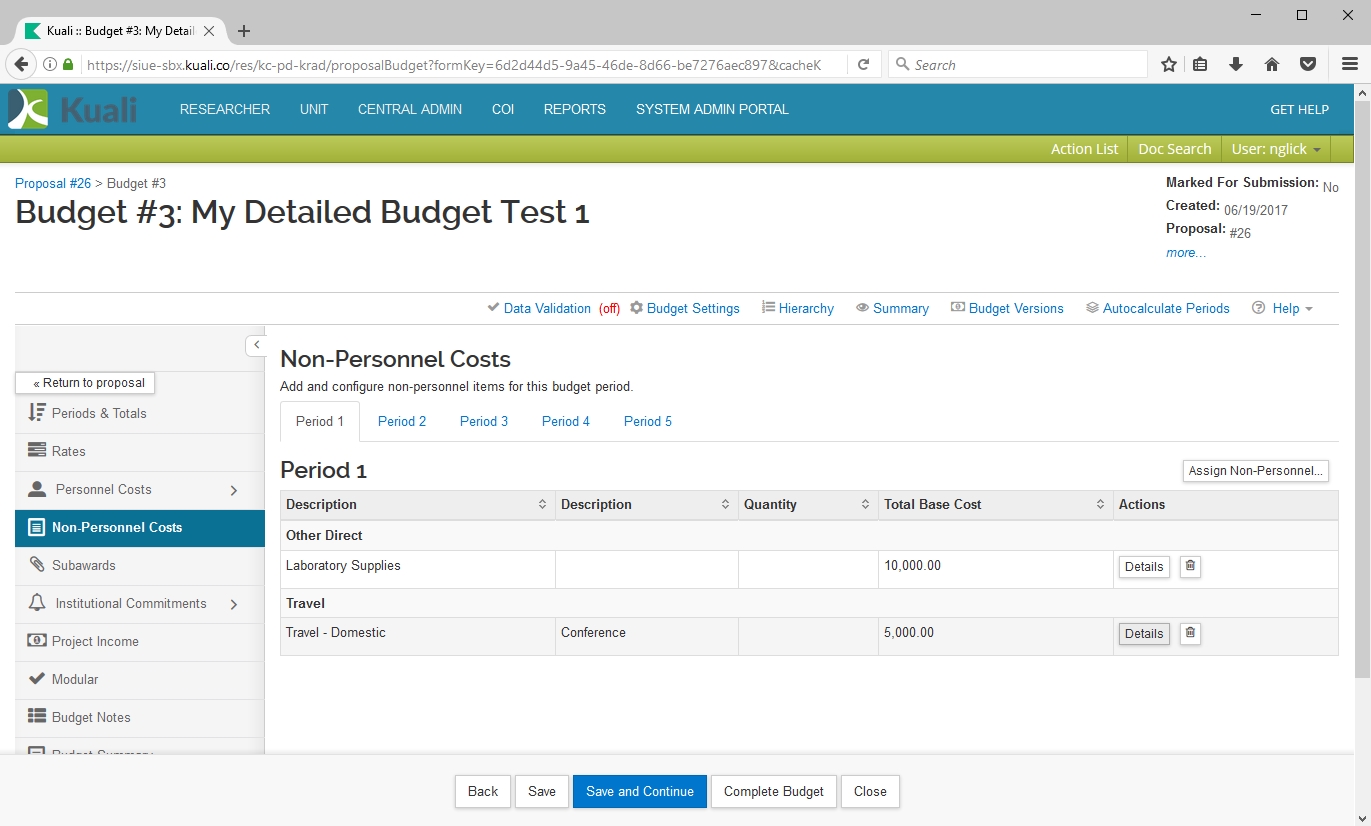Click the Firefox home icon
This screenshot has height=826, width=1371.
[1272, 65]
